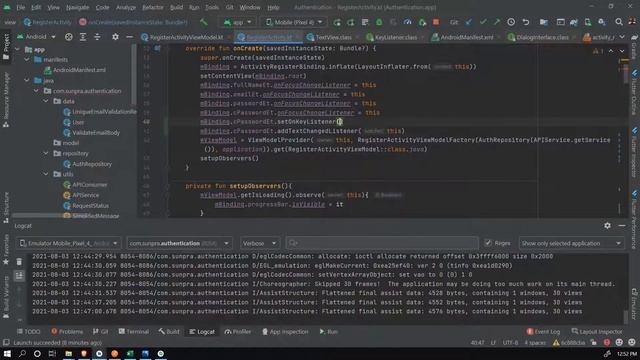Viewport: 640px width, 360px height.
Task: Select AuthRepository in project tree
Action: click(92, 164)
